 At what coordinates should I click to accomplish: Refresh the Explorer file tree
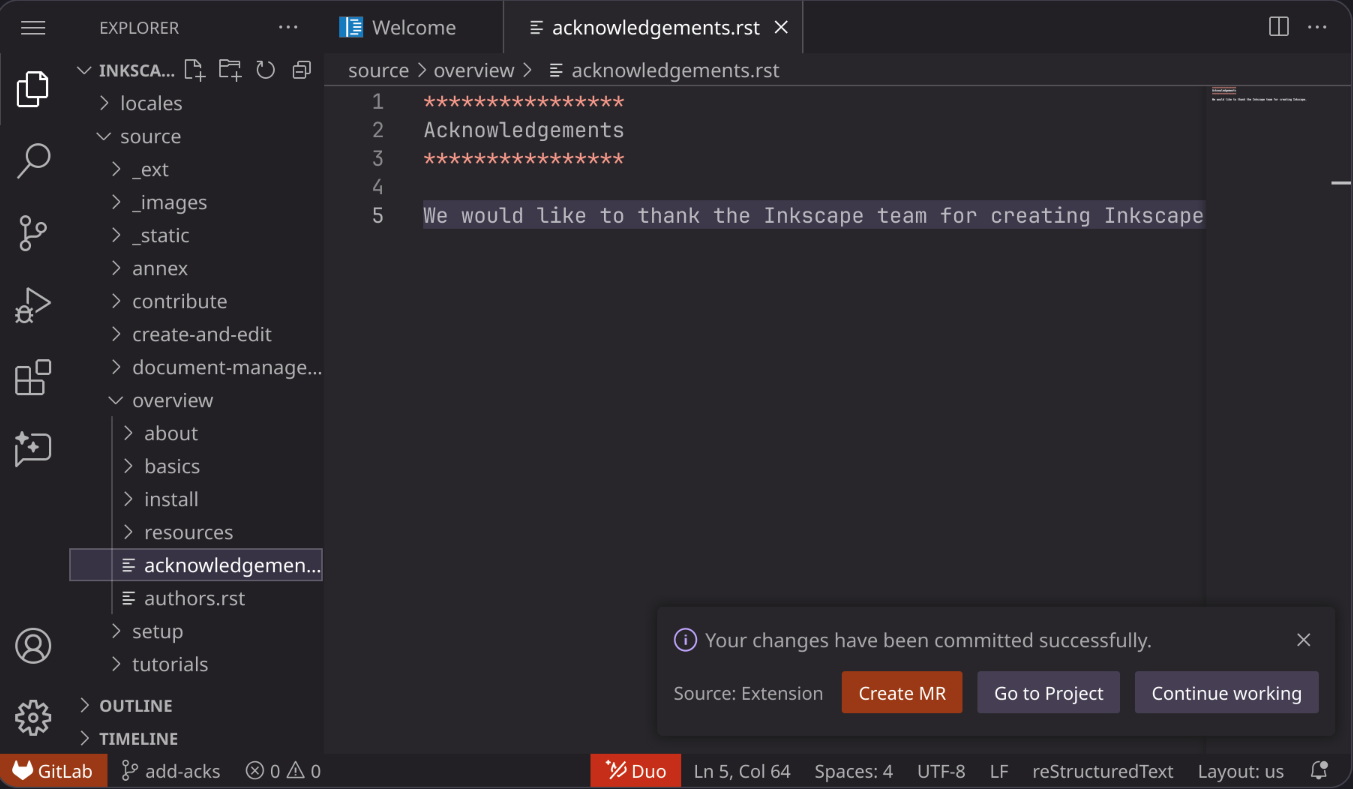[265, 70]
